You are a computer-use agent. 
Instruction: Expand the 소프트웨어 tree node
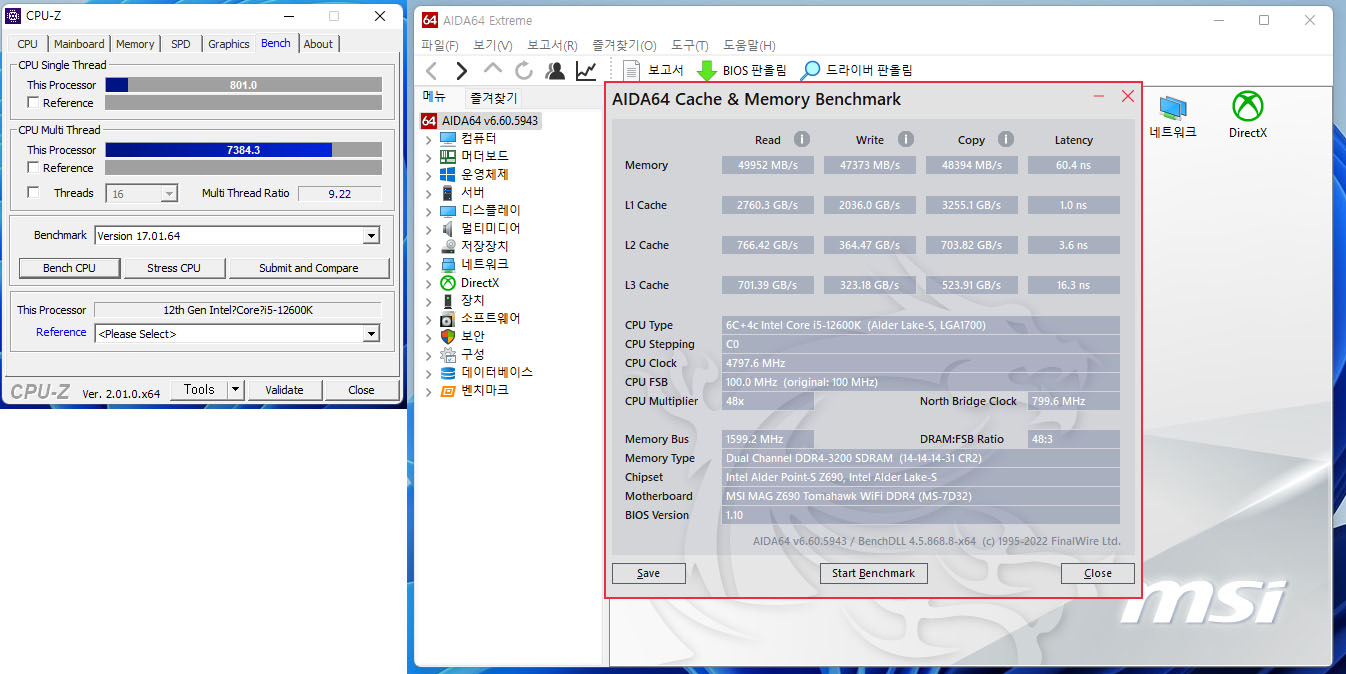429,319
